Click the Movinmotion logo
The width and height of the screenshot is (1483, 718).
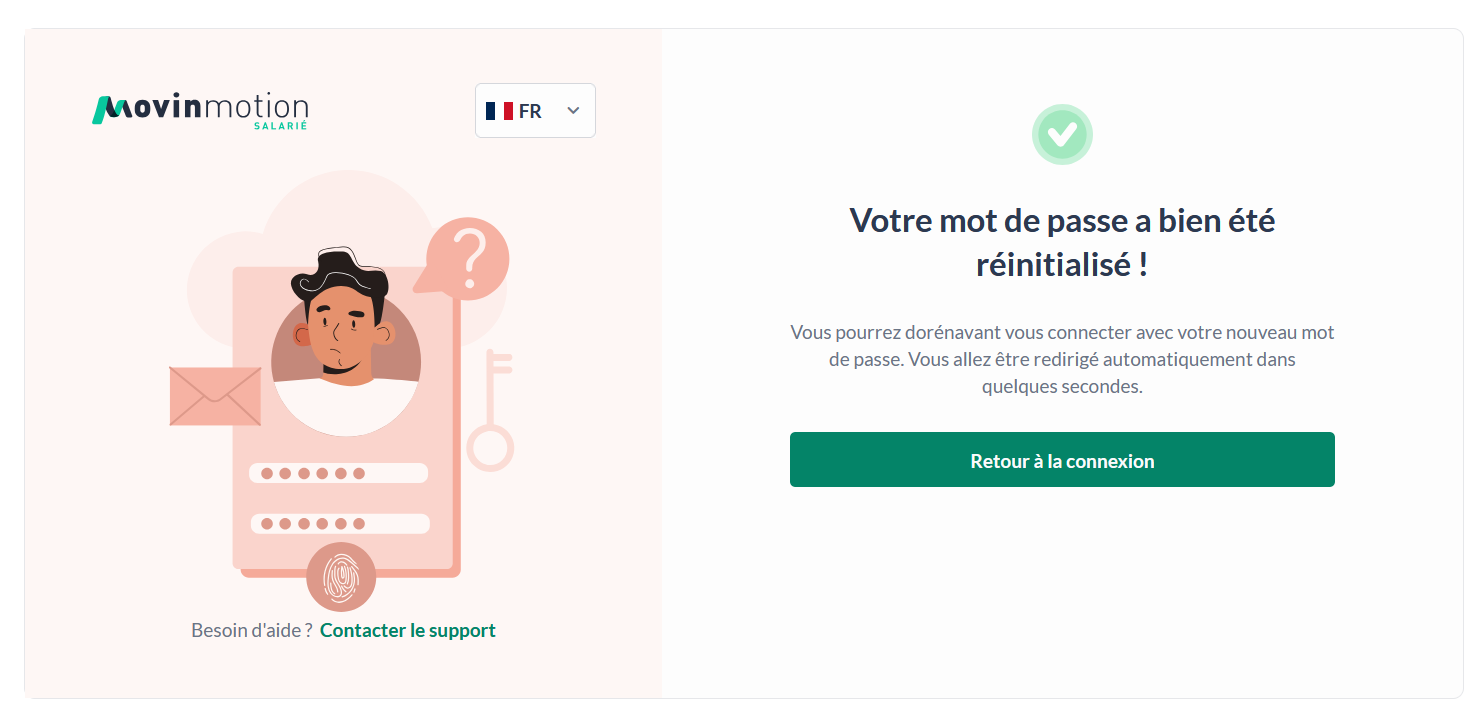click(200, 108)
